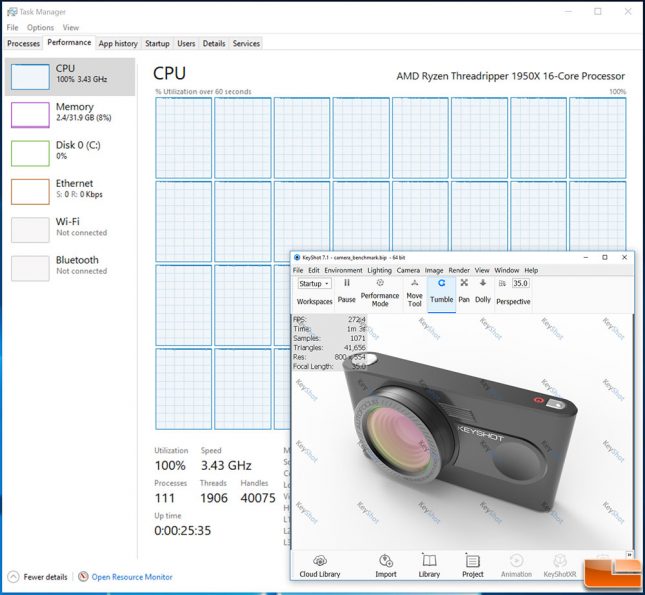Open KeyShot File menu
Viewport: 645px width, 595px height.
pyautogui.click(x=298, y=270)
